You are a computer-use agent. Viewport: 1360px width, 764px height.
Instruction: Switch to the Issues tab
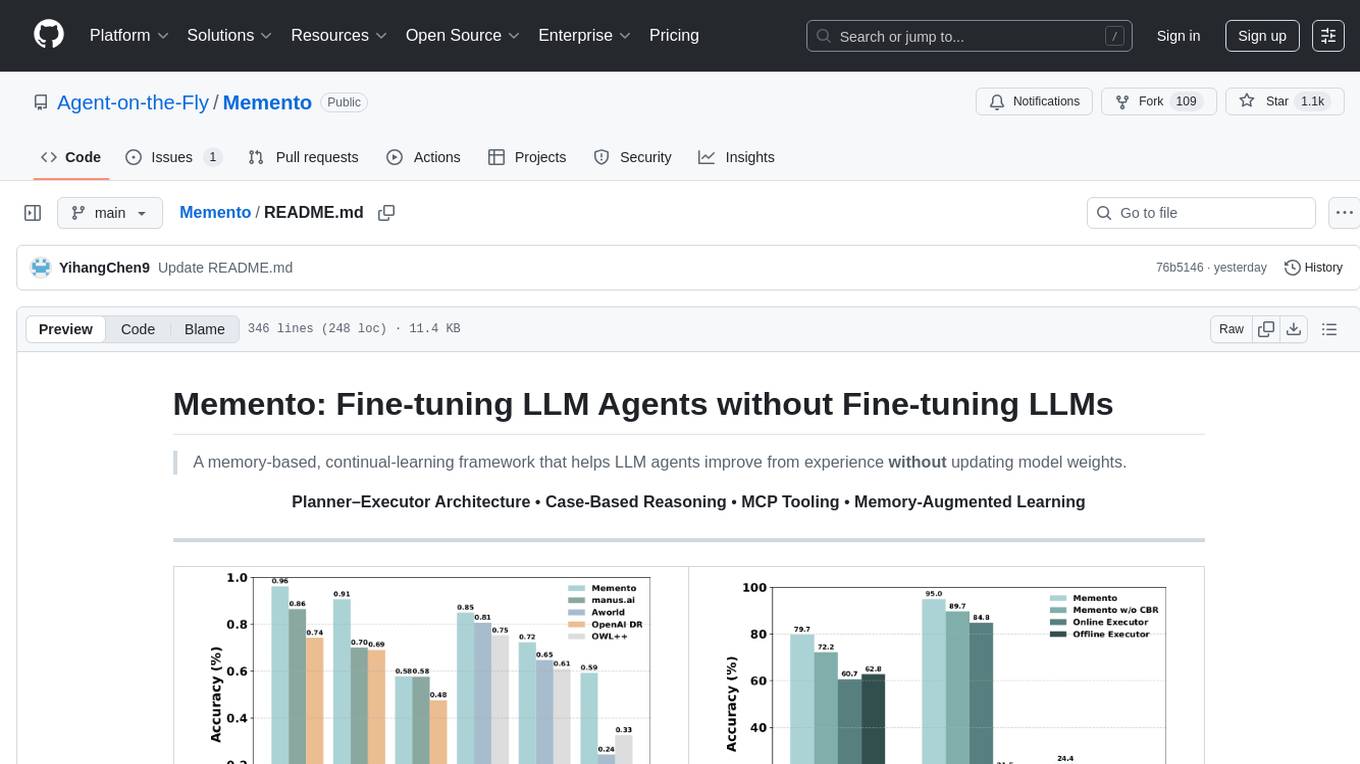click(173, 157)
